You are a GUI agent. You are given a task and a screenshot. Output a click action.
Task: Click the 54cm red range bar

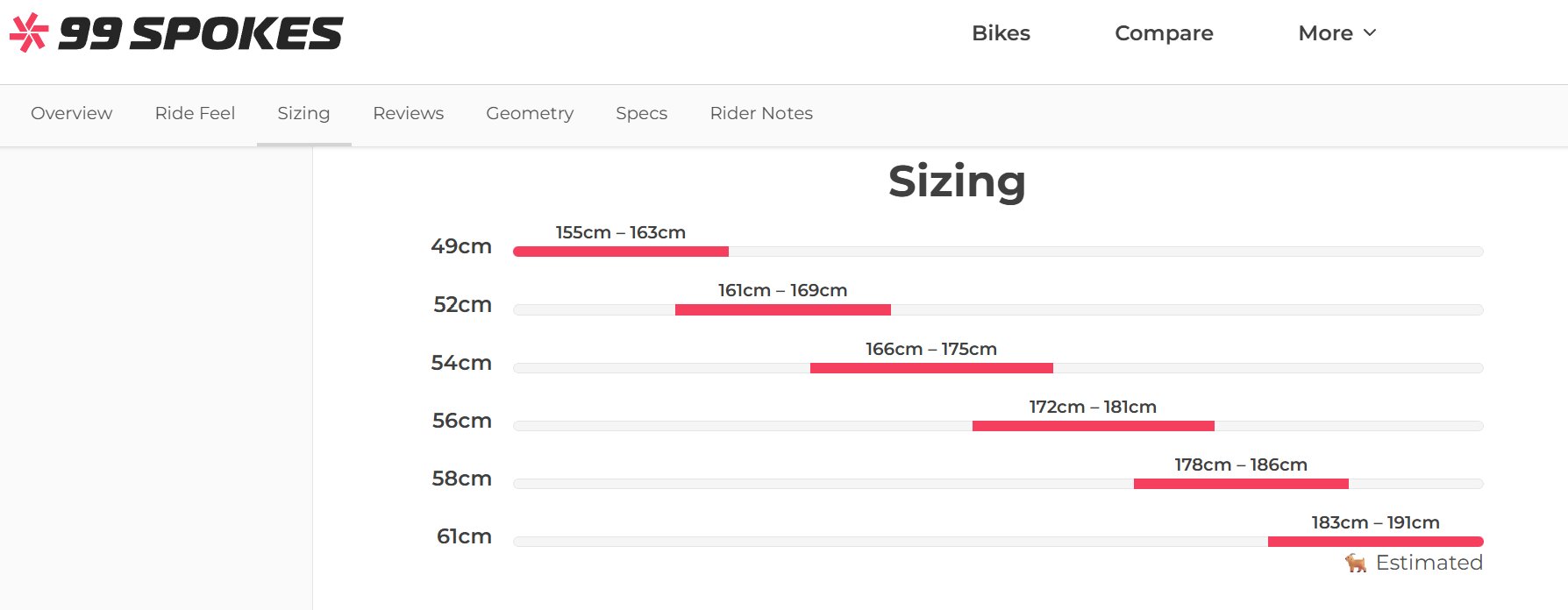(x=931, y=368)
